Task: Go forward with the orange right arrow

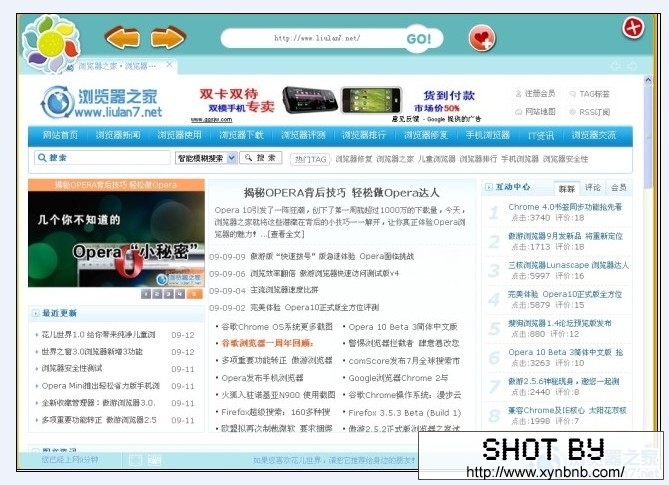Action: click(168, 38)
